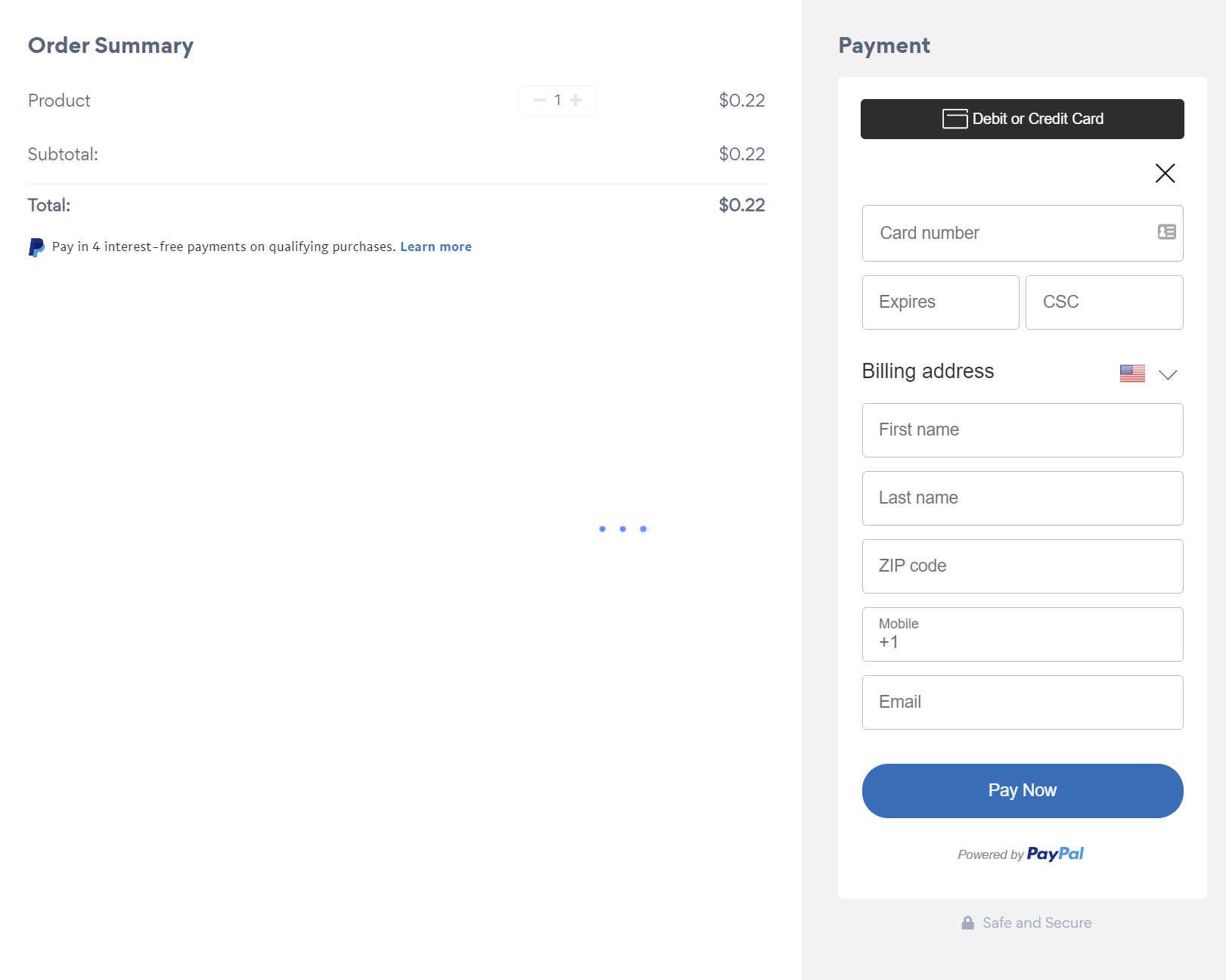Select Debit or Credit Card button

coord(1022,119)
